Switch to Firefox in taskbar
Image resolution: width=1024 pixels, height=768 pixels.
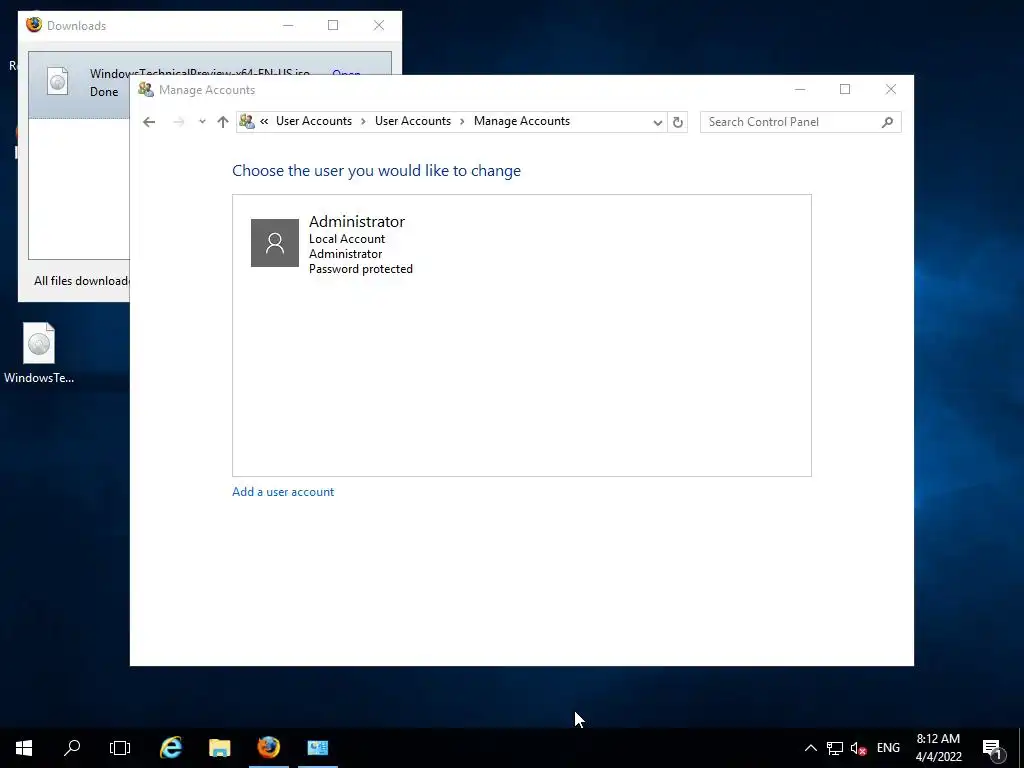point(268,748)
